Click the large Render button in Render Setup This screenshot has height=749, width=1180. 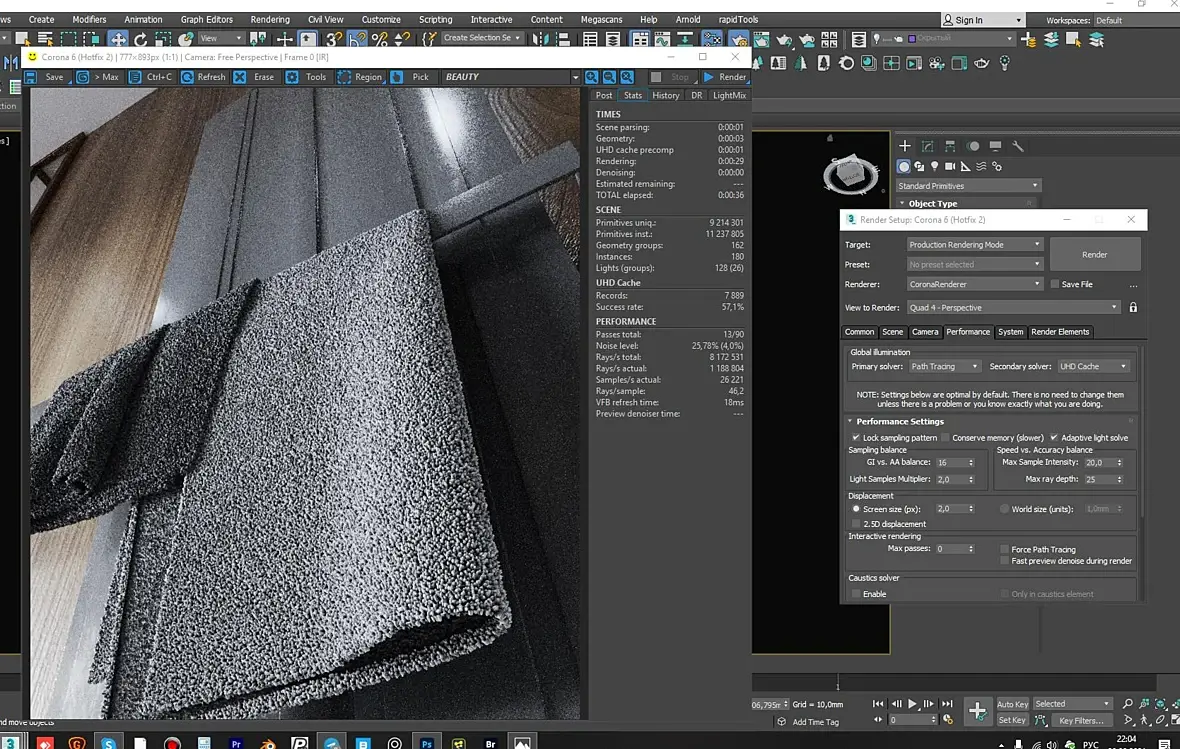(1094, 254)
